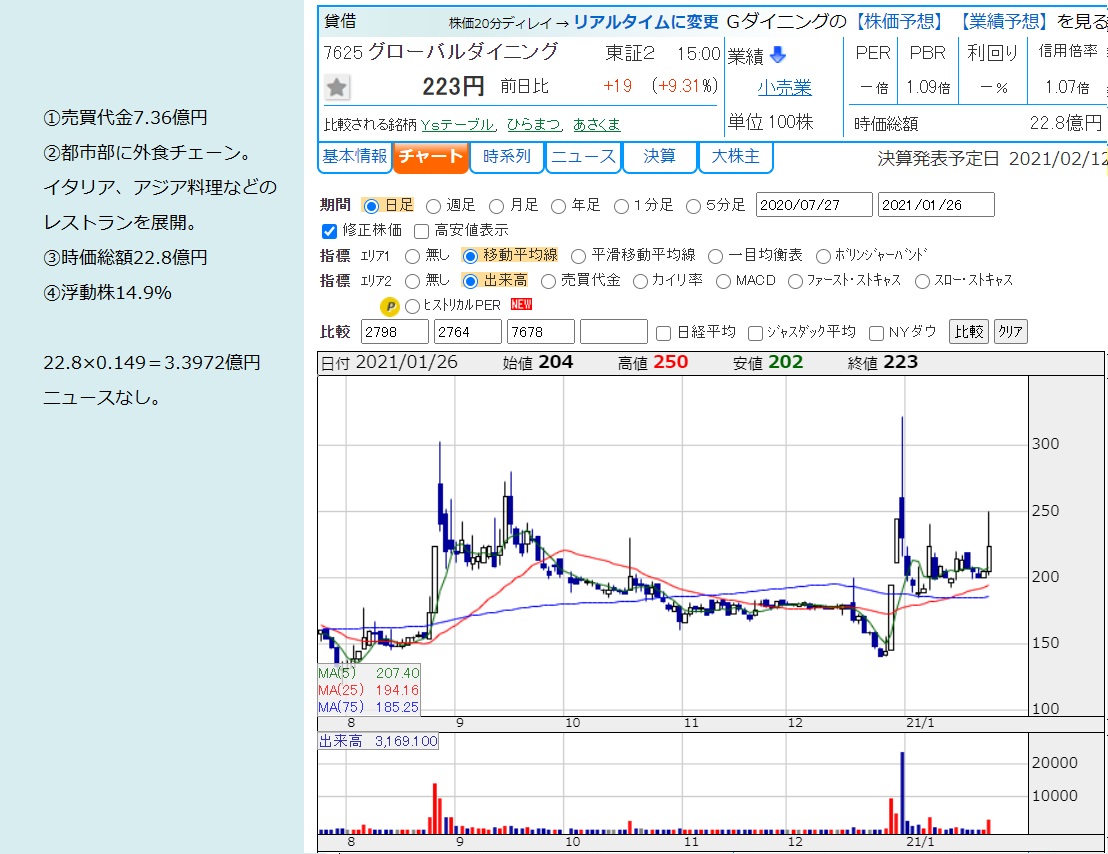
Task: Select ボリンジャーバンド indicator radio
Action: [823, 256]
